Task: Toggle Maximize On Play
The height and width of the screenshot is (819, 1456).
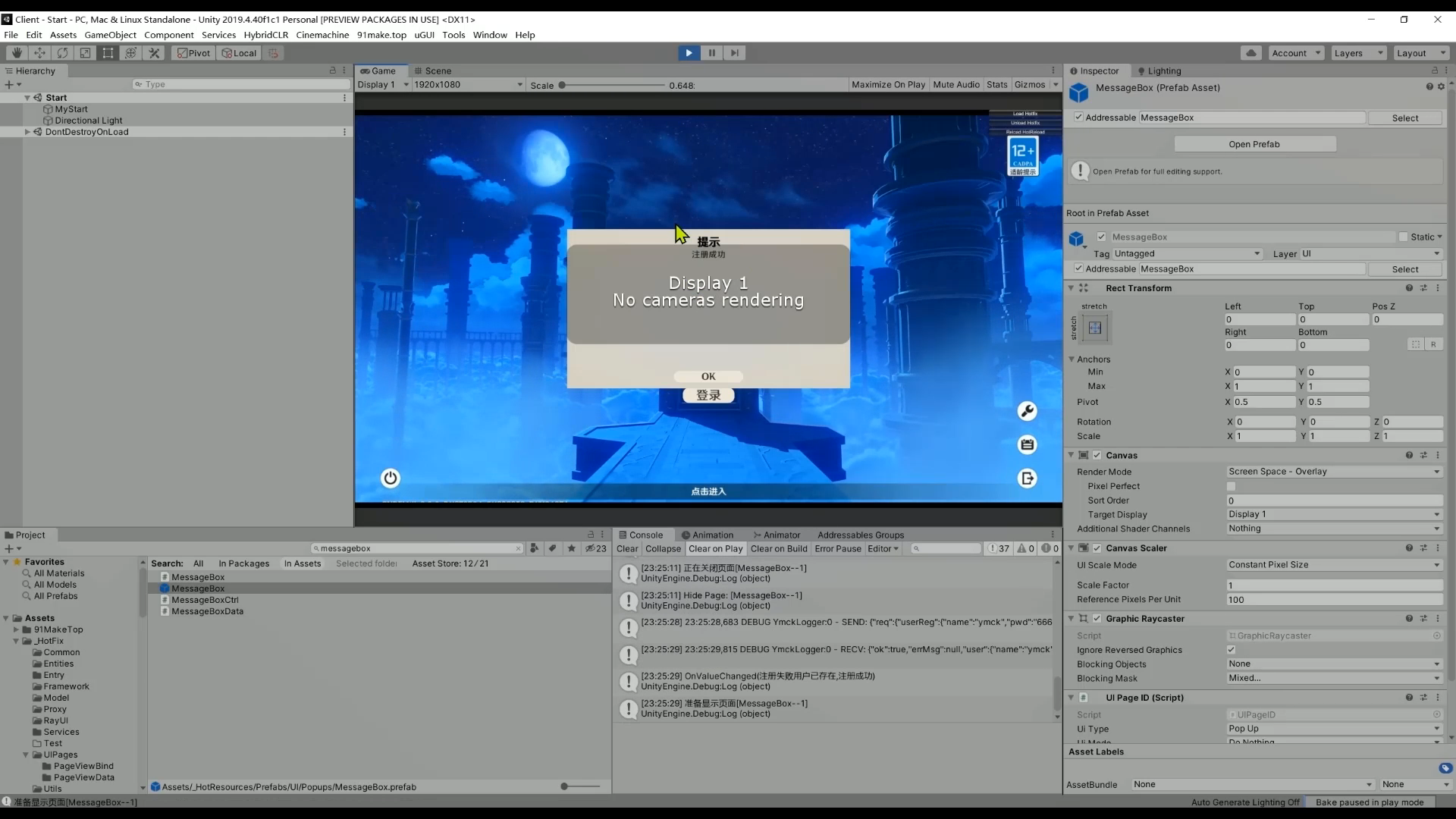Action: pos(888,85)
